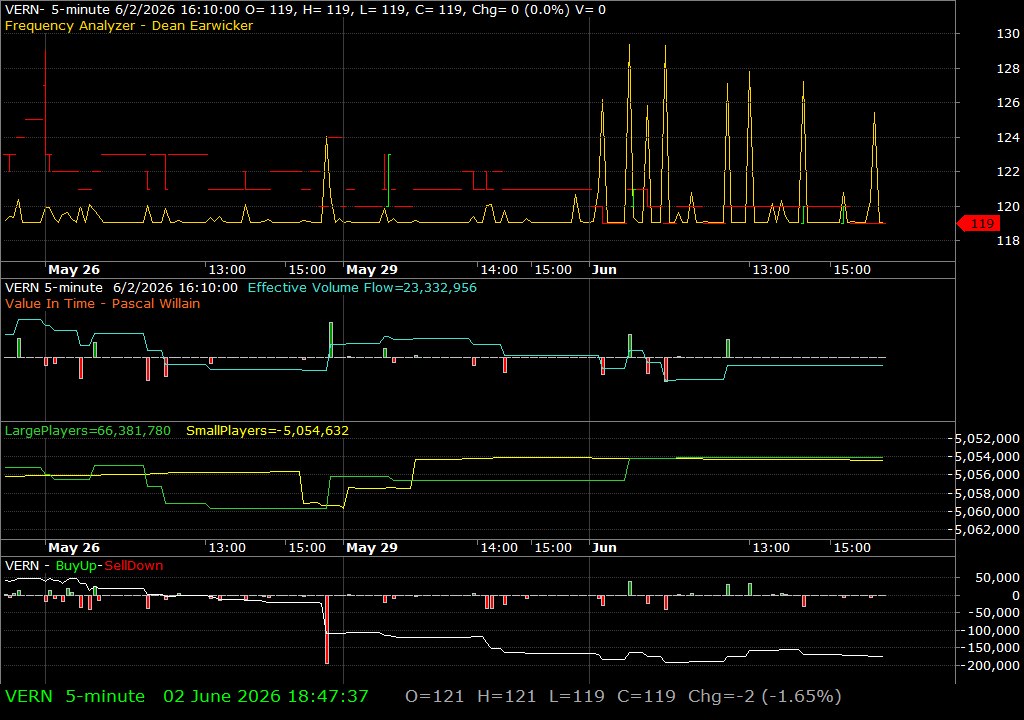Image resolution: width=1024 pixels, height=720 pixels.
Task: Click the red 119 price marker
Action: tap(978, 224)
